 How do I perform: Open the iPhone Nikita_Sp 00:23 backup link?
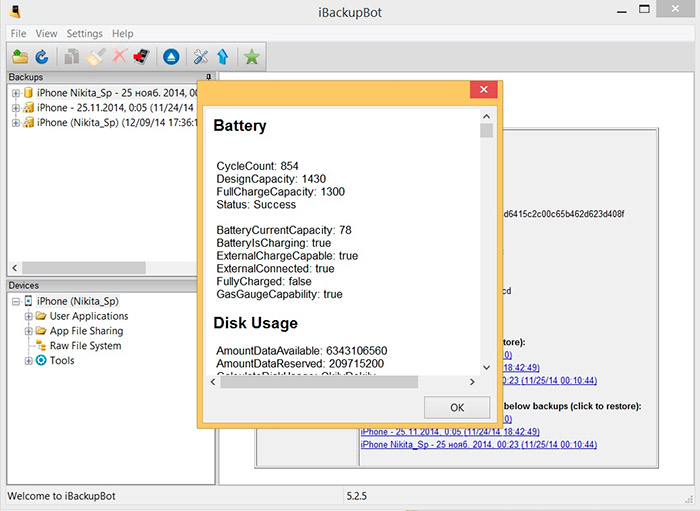coord(478,444)
